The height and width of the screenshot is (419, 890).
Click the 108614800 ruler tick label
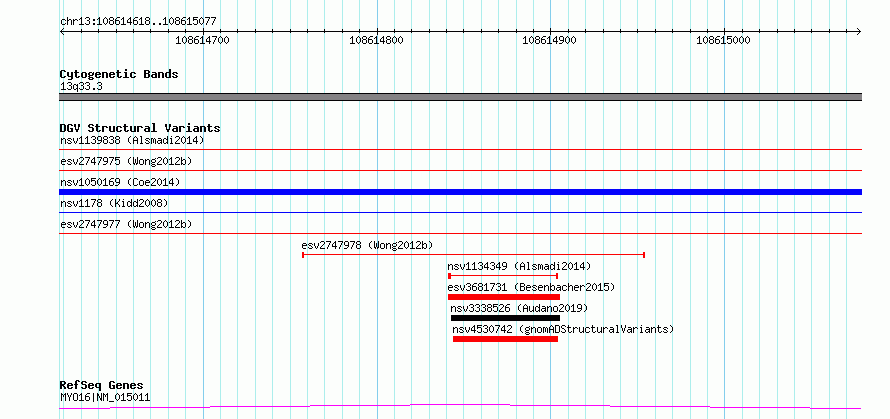point(376,40)
